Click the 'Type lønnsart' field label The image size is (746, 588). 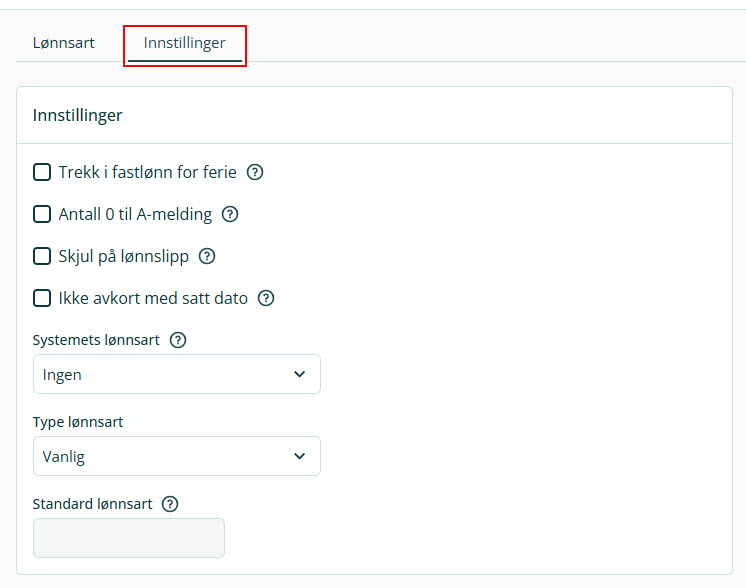tap(78, 422)
